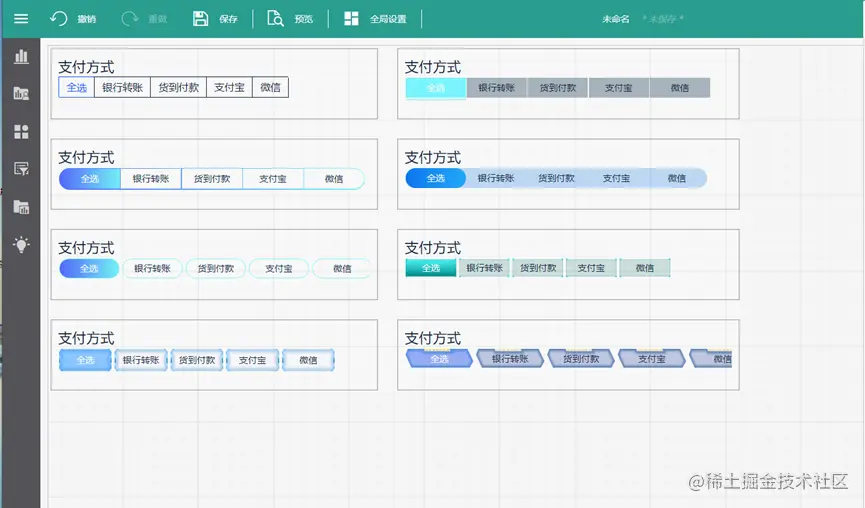Select 银行转账 in cyan-outlined segmented filter
Image resolution: width=865 pixels, height=508 pixels.
(151, 179)
